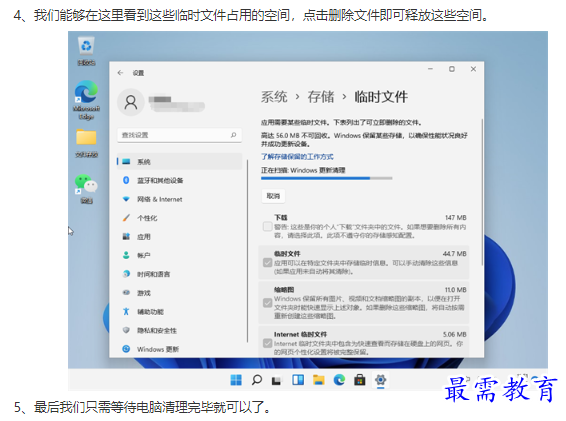The height and width of the screenshot is (421, 566).
Task: Open Edge from the taskbar
Action: (339, 380)
